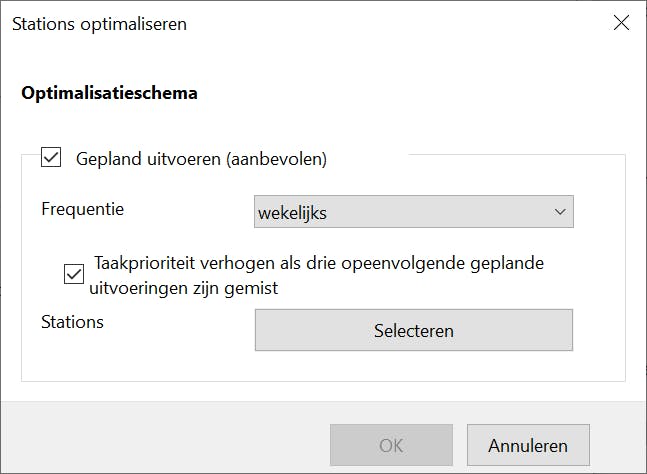This screenshot has height=474, width=647.
Task: Confirm with the OK button
Action: [x=391, y=445]
